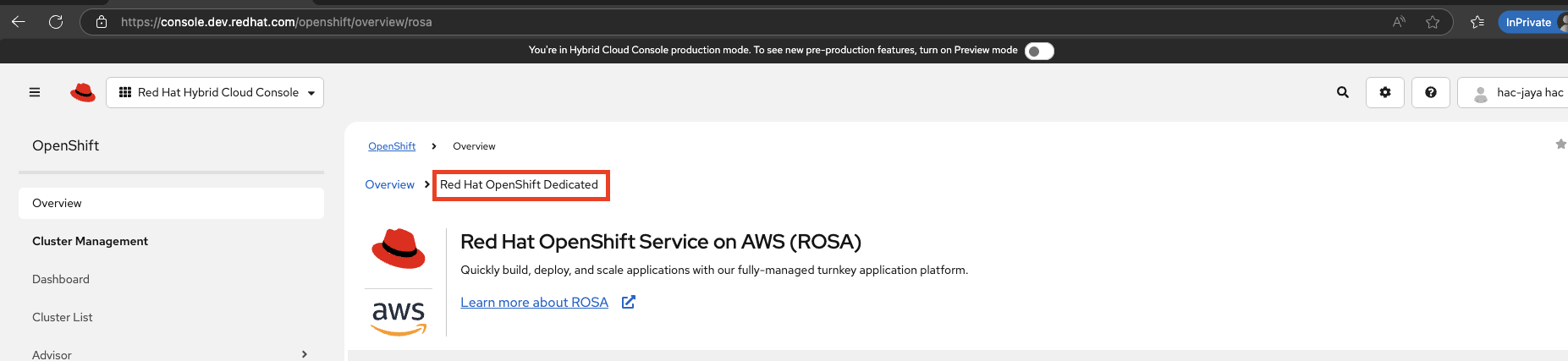Open Red Hat Hybrid Cloud Console dropdown
1568x361 pixels.
pyautogui.click(x=215, y=92)
